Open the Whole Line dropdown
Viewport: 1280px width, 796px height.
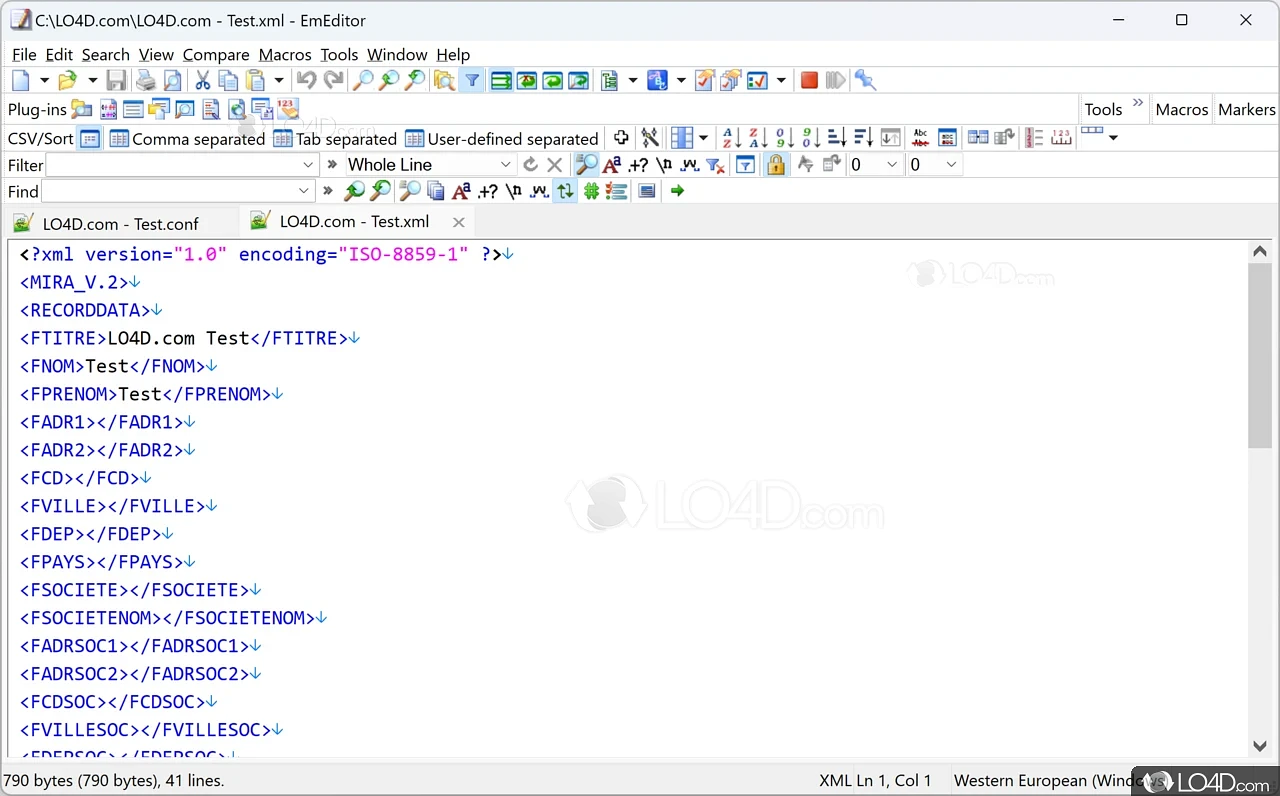tap(505, 165)
